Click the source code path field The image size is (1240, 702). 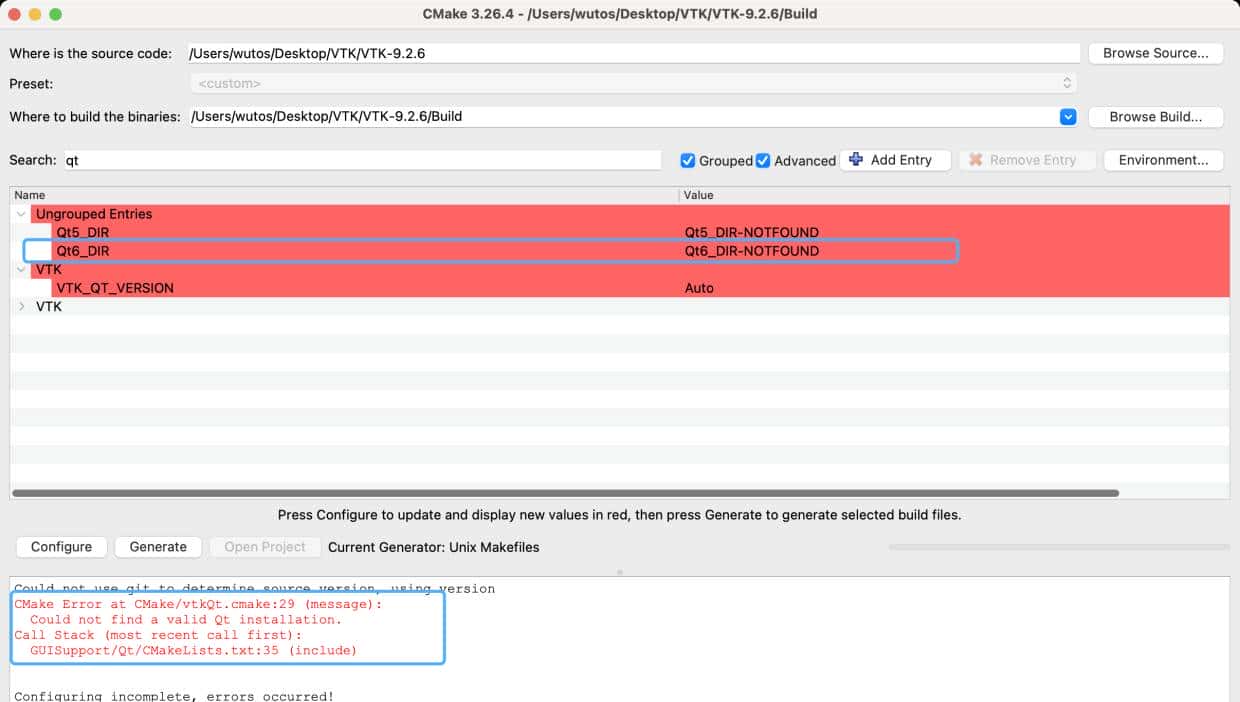tap(633, 53)
